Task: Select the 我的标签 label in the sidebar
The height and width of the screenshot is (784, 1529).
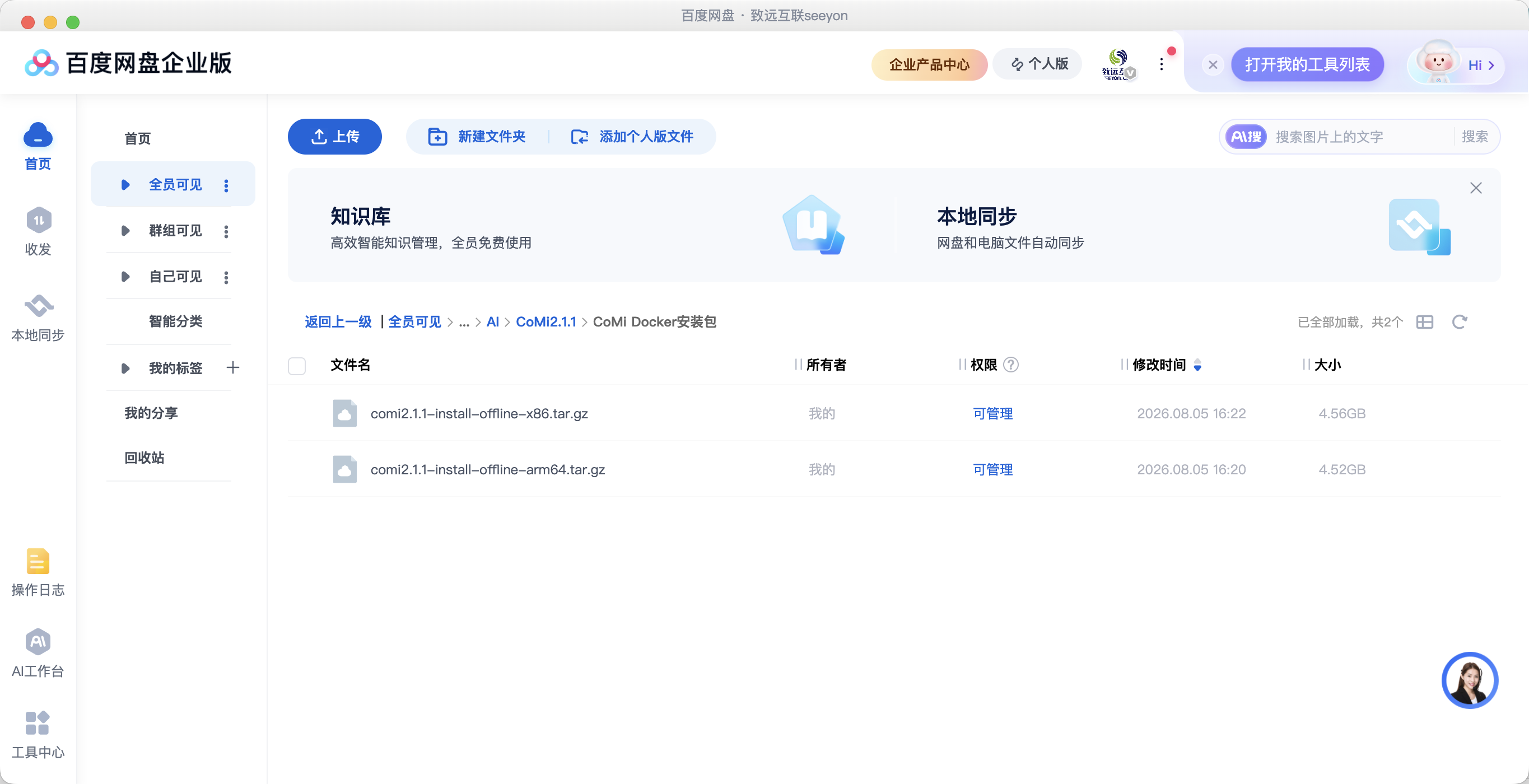Action: 176,368
